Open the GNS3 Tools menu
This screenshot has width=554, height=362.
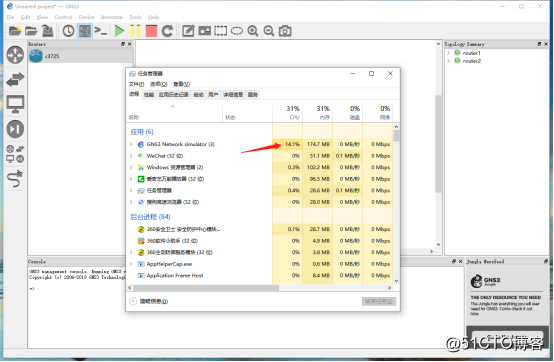135,17
